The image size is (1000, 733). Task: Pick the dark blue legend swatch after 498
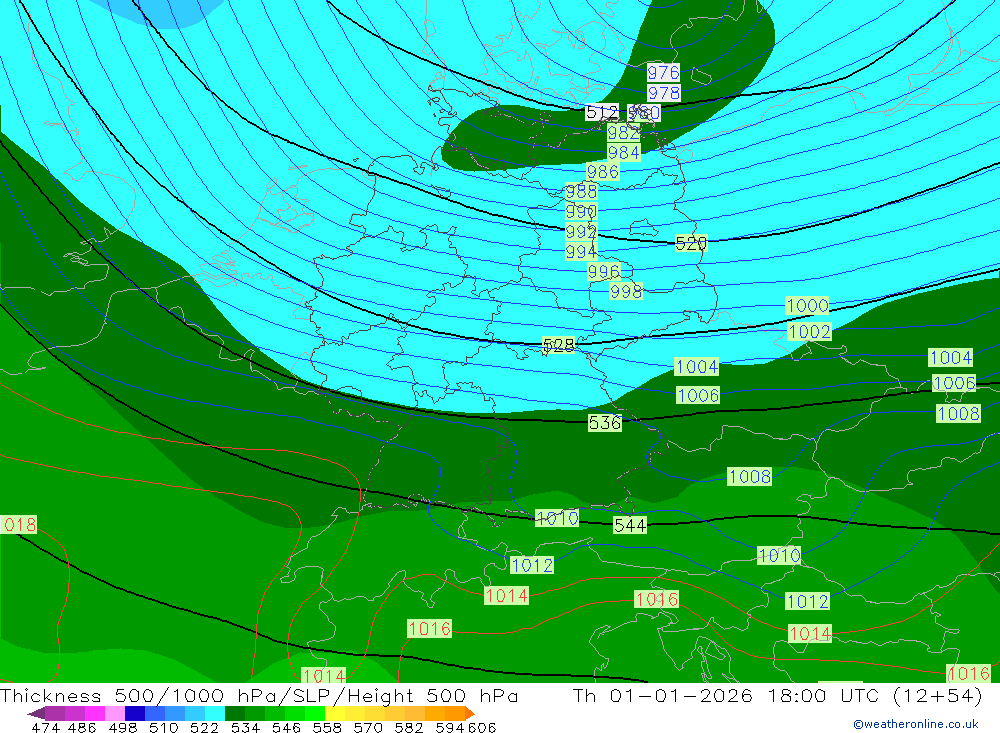[135, 713]
